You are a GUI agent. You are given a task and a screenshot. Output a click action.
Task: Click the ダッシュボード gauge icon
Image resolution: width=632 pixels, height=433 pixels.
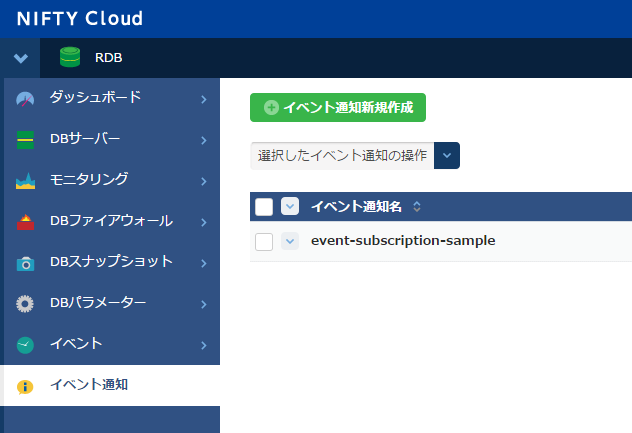click(25, 99)
